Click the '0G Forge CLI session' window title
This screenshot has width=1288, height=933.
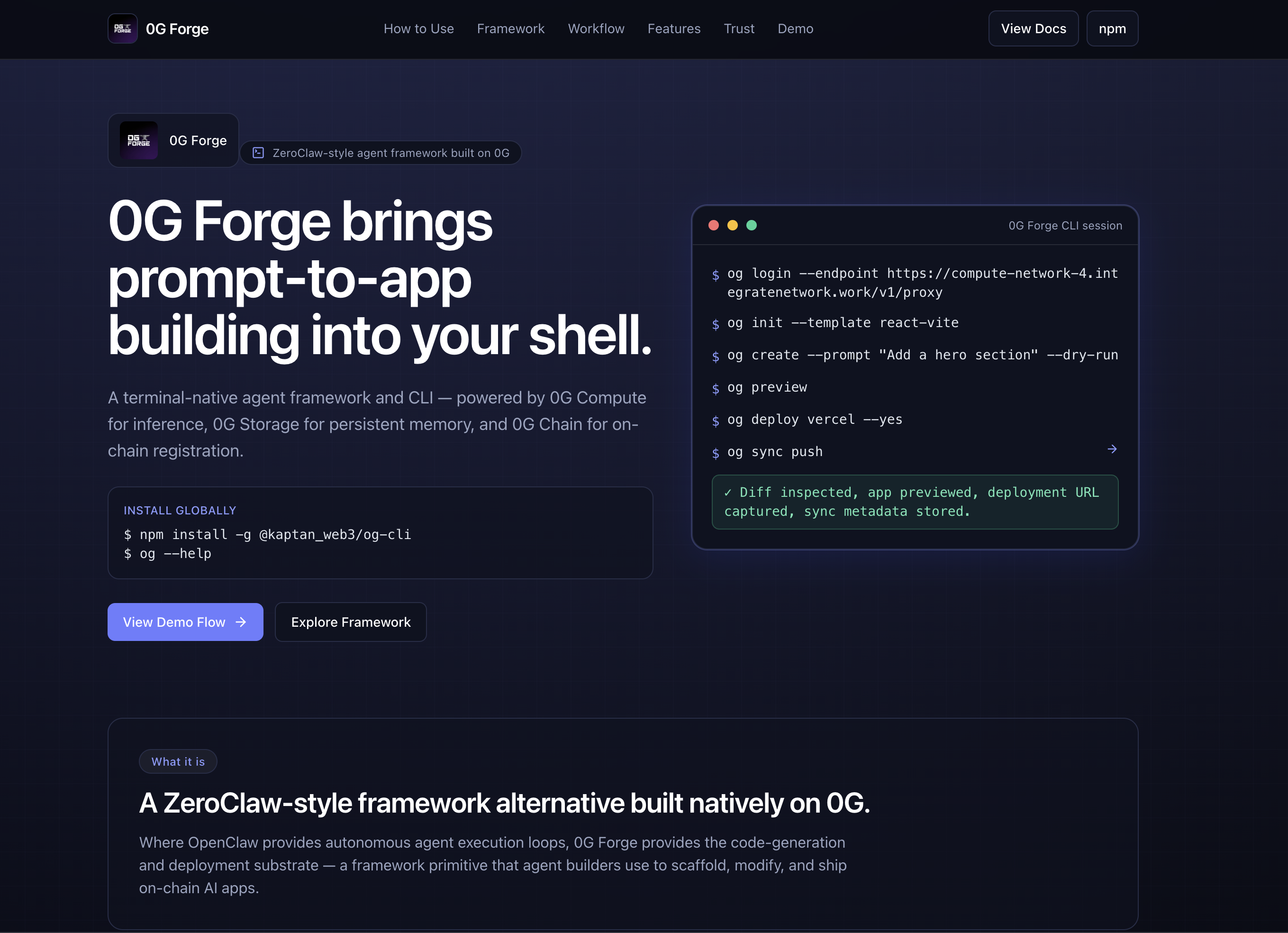coord(1065,226)
